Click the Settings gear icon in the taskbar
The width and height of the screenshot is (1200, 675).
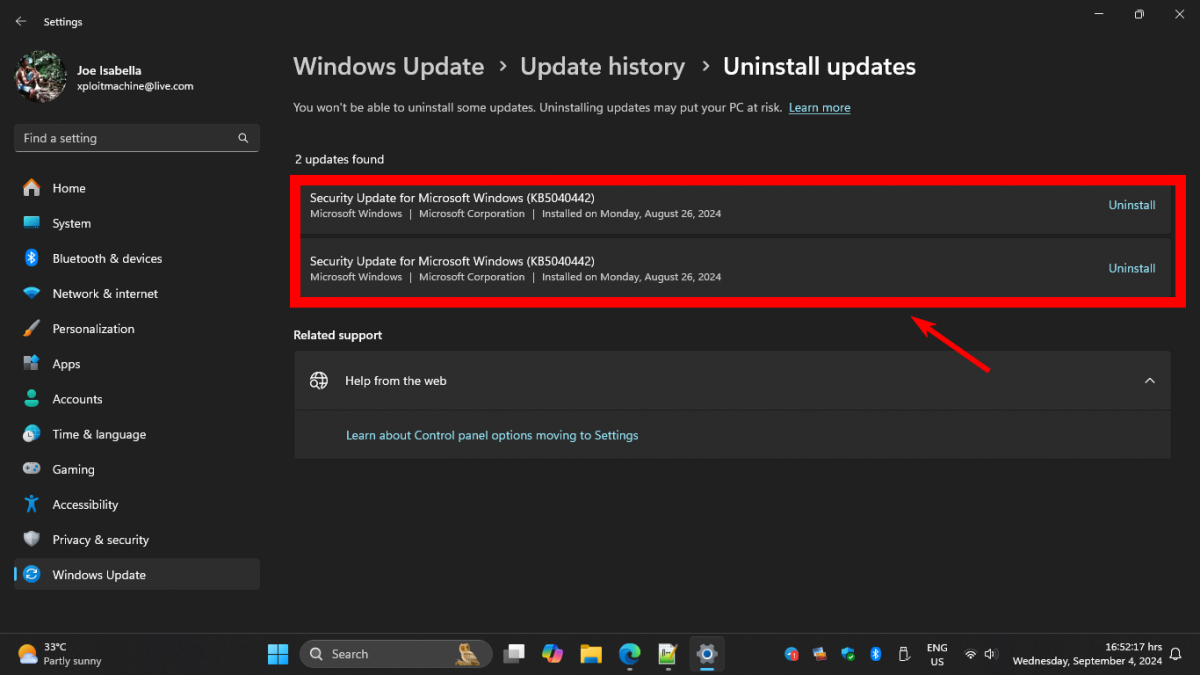coord(706,654)
